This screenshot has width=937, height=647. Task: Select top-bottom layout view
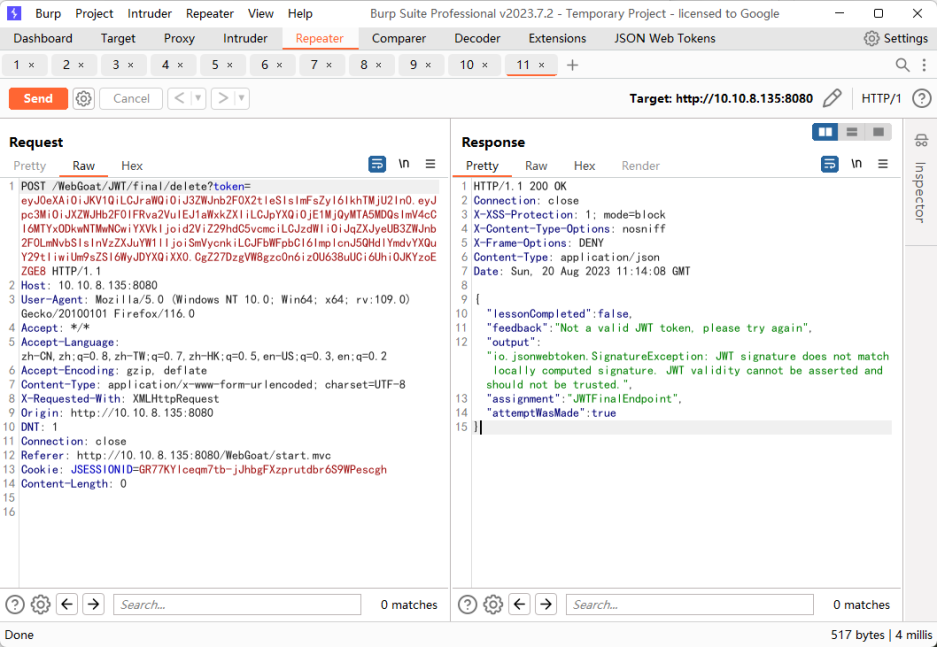point(852,132)
